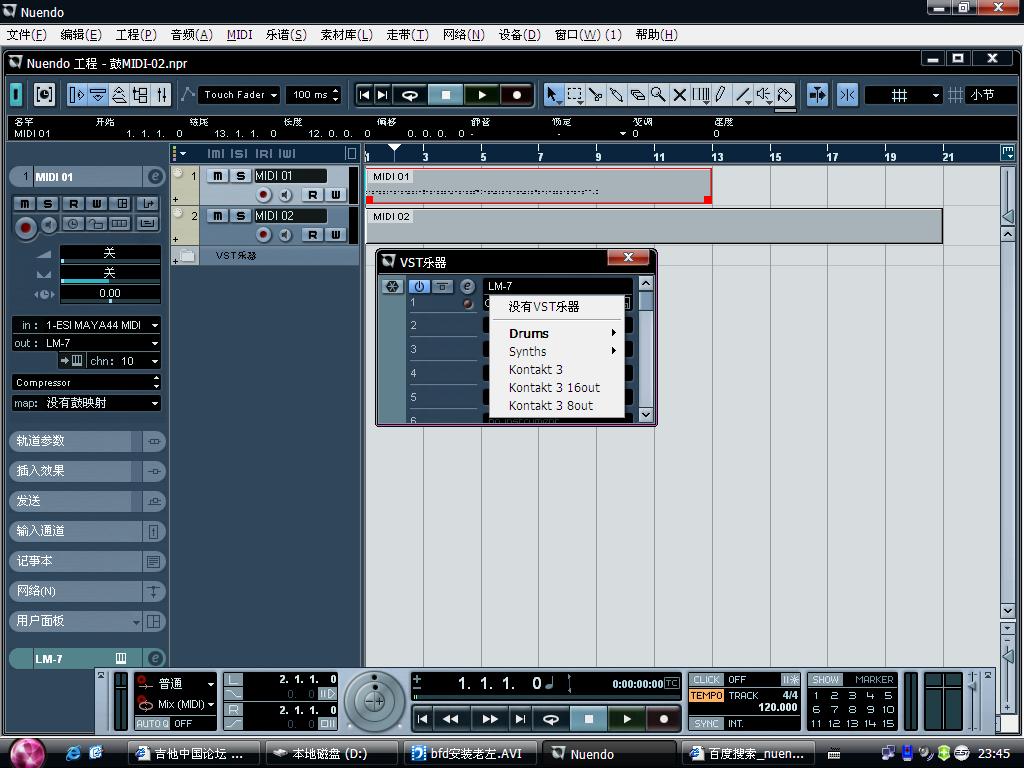The width and height of the screenshot is (1024, 768).
Task: Click the VST乐器 folder track icon
Action: [x=187, y=255]
